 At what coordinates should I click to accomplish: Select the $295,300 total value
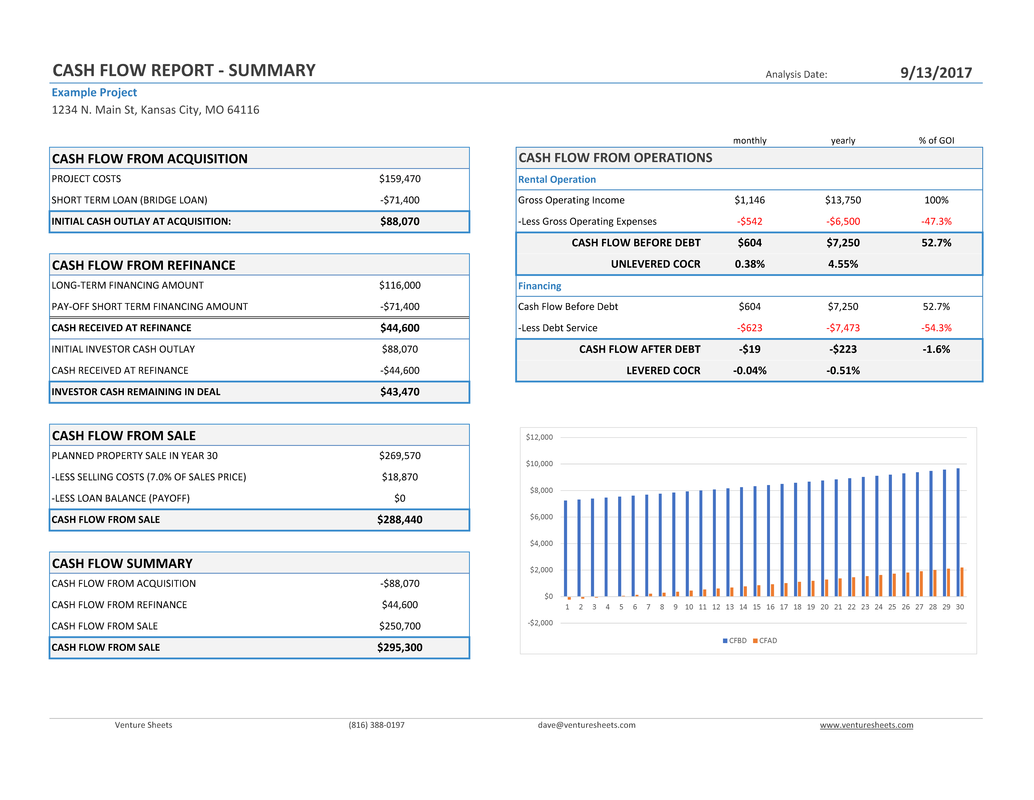click(x=400, y=648)
